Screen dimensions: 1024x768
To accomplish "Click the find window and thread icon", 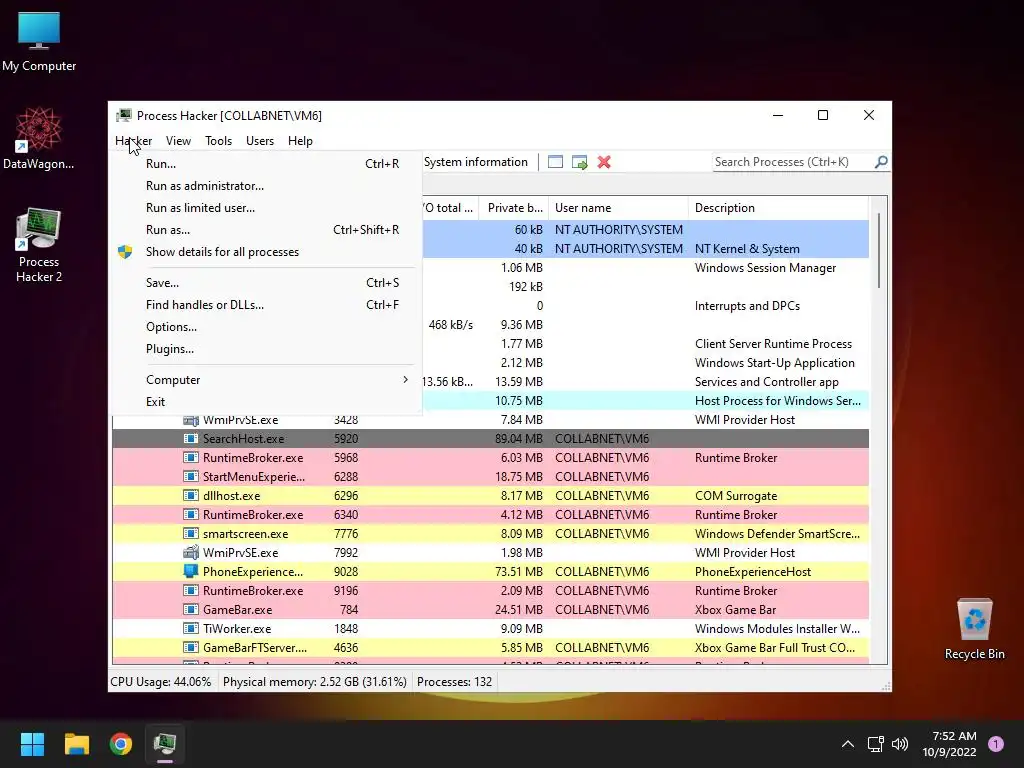I will click(579, 162).
